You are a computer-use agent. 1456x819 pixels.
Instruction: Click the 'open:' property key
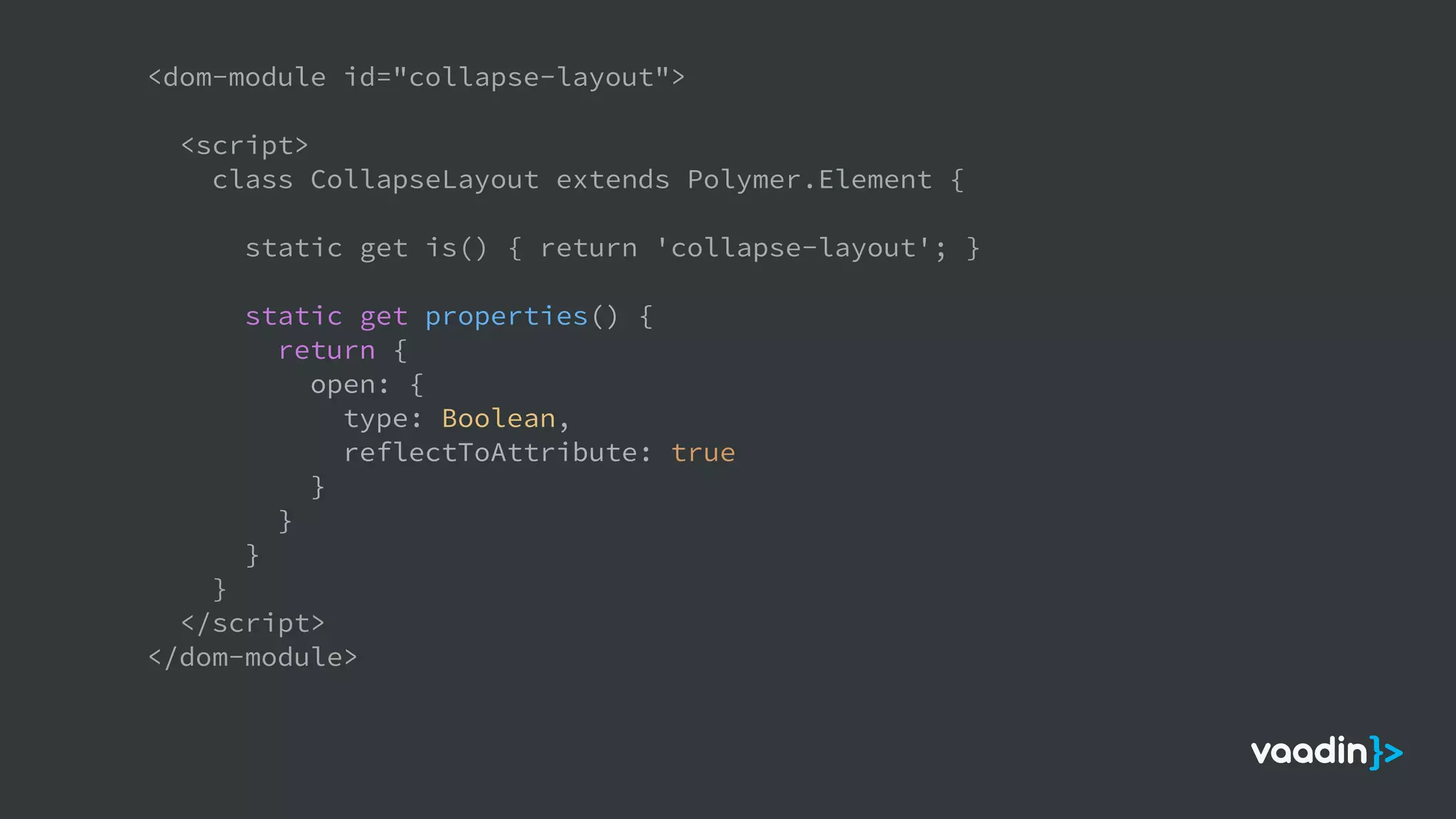[x=350, y=385]
